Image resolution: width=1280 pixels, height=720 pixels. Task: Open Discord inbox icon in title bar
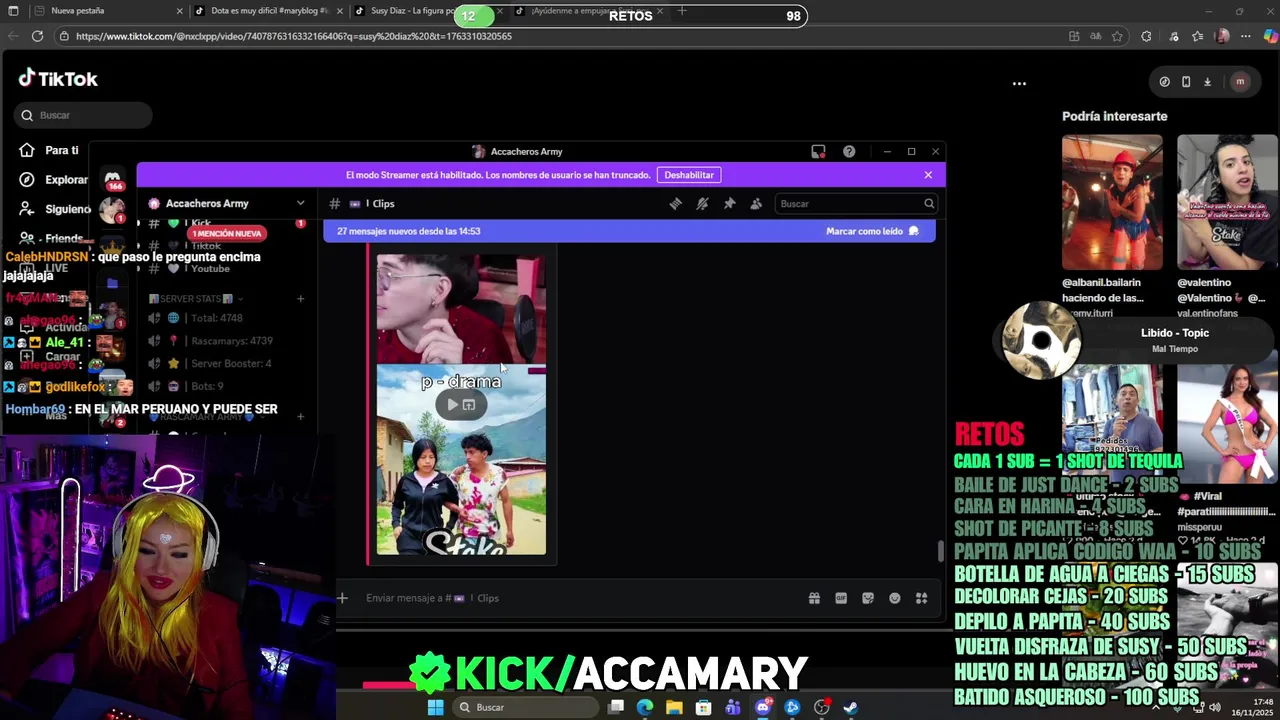[818, 151]
